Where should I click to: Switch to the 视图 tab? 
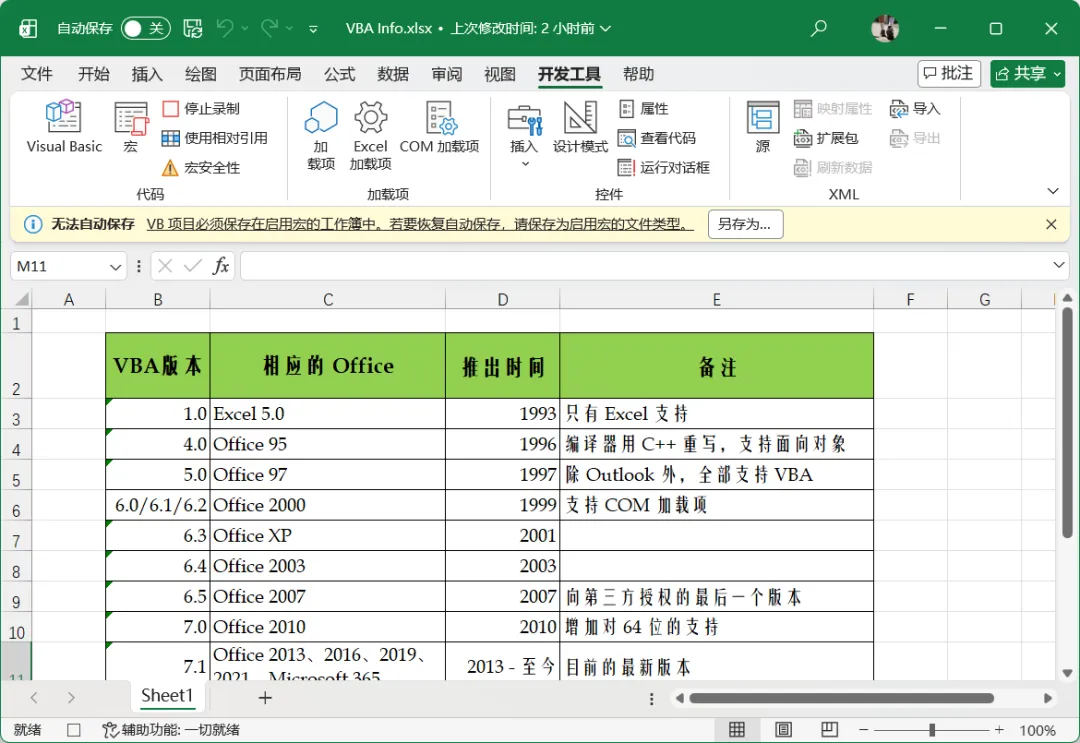pyautogui.click(x=500, y=74)
